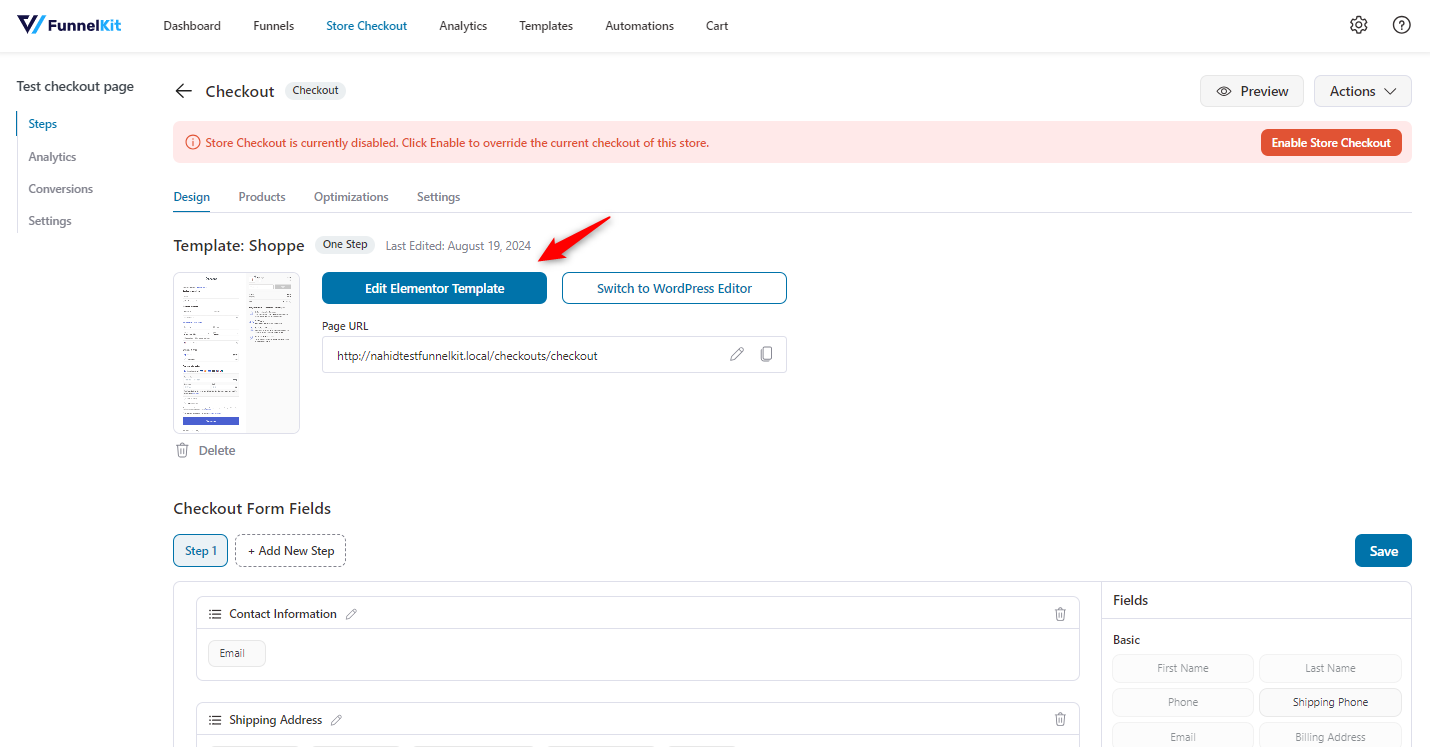Select Settings in the sidebar

[x=50, y=221]
